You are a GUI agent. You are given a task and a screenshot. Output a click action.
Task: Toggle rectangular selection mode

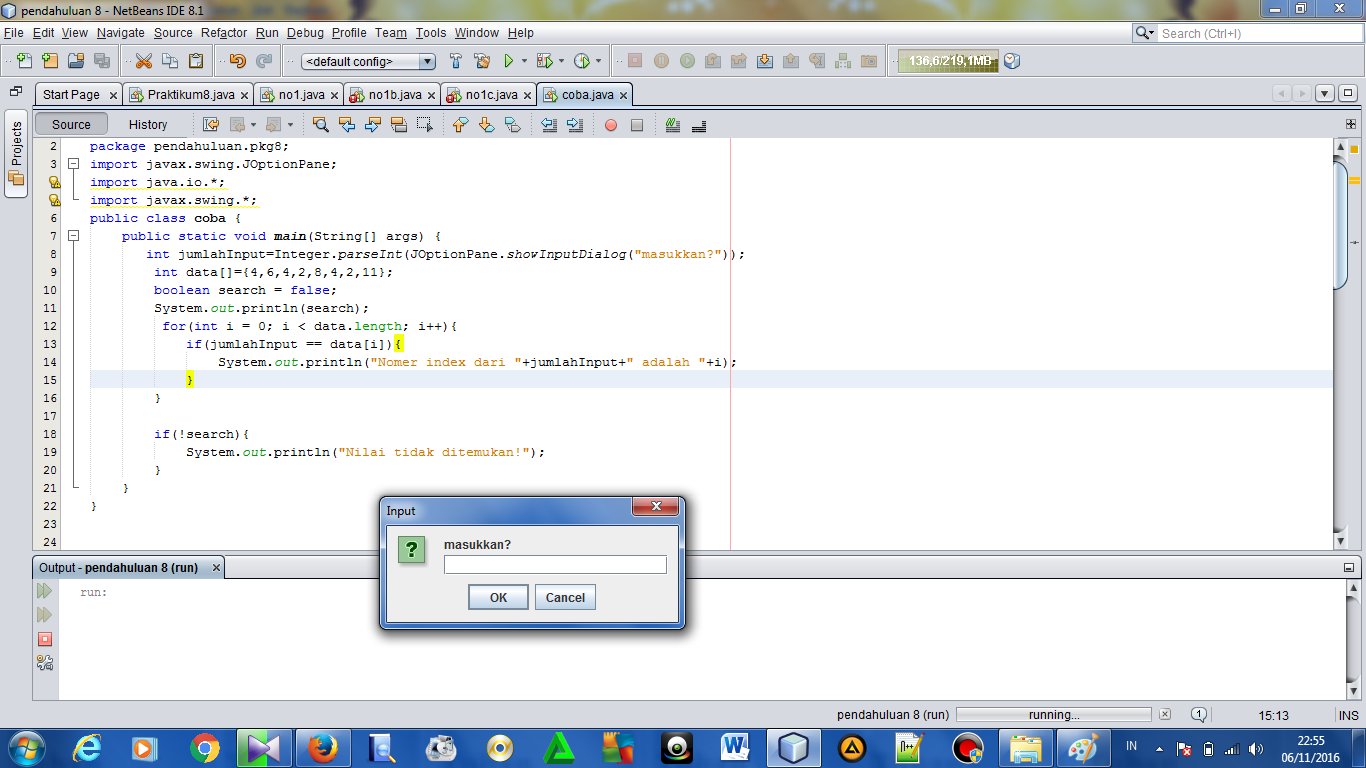(425, 125)
